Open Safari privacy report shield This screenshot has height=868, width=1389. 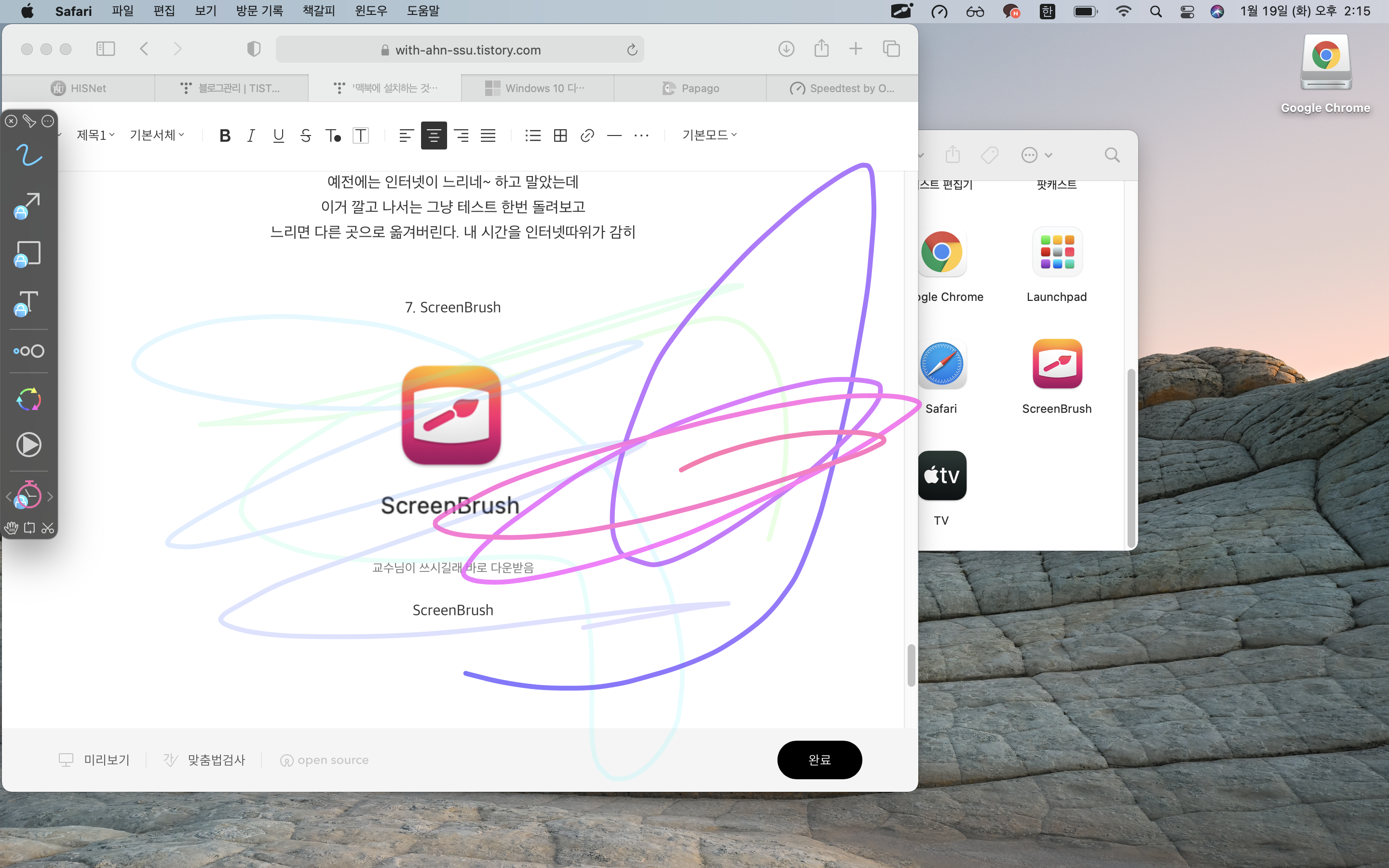click(254, 49)
